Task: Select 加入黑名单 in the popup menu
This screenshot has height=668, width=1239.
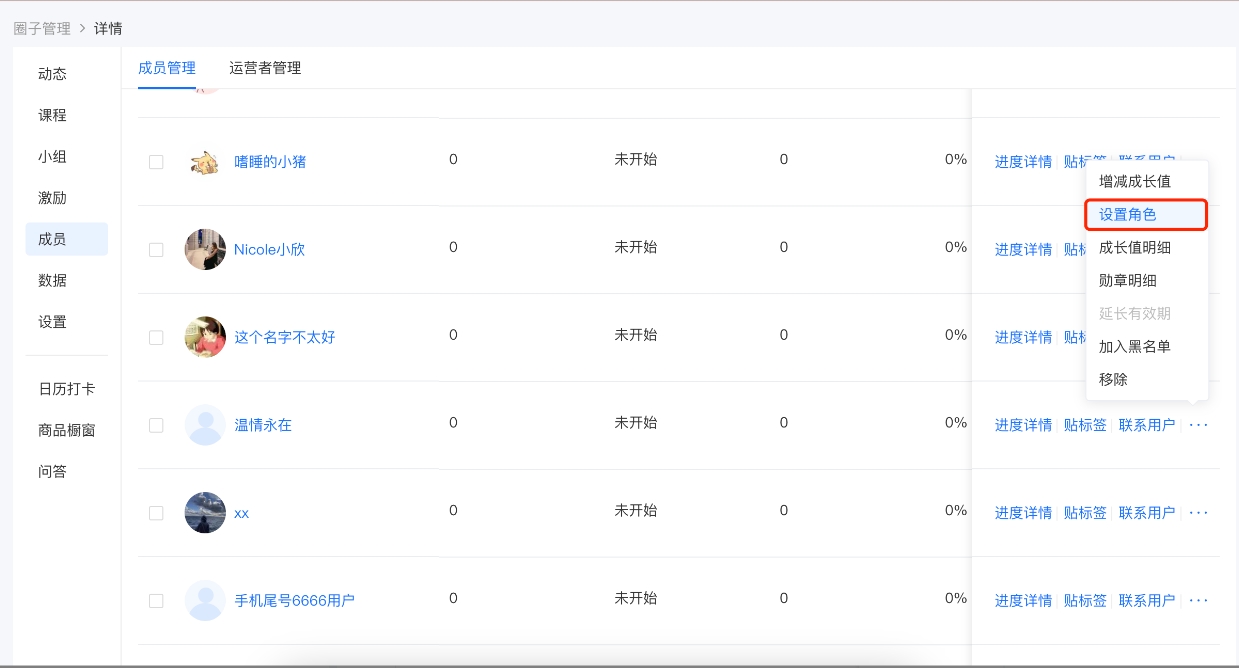Action: [1135, 347]
